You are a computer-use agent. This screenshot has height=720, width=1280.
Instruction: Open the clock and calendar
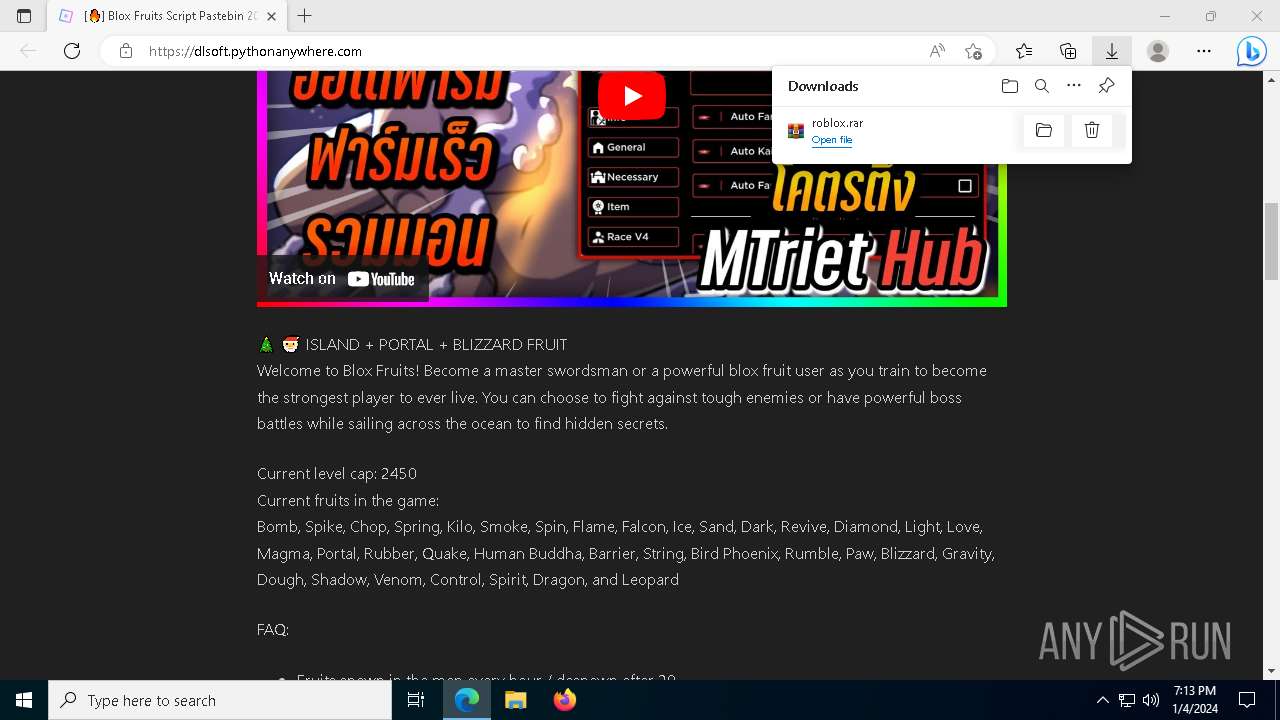[x=1195, y=700]
